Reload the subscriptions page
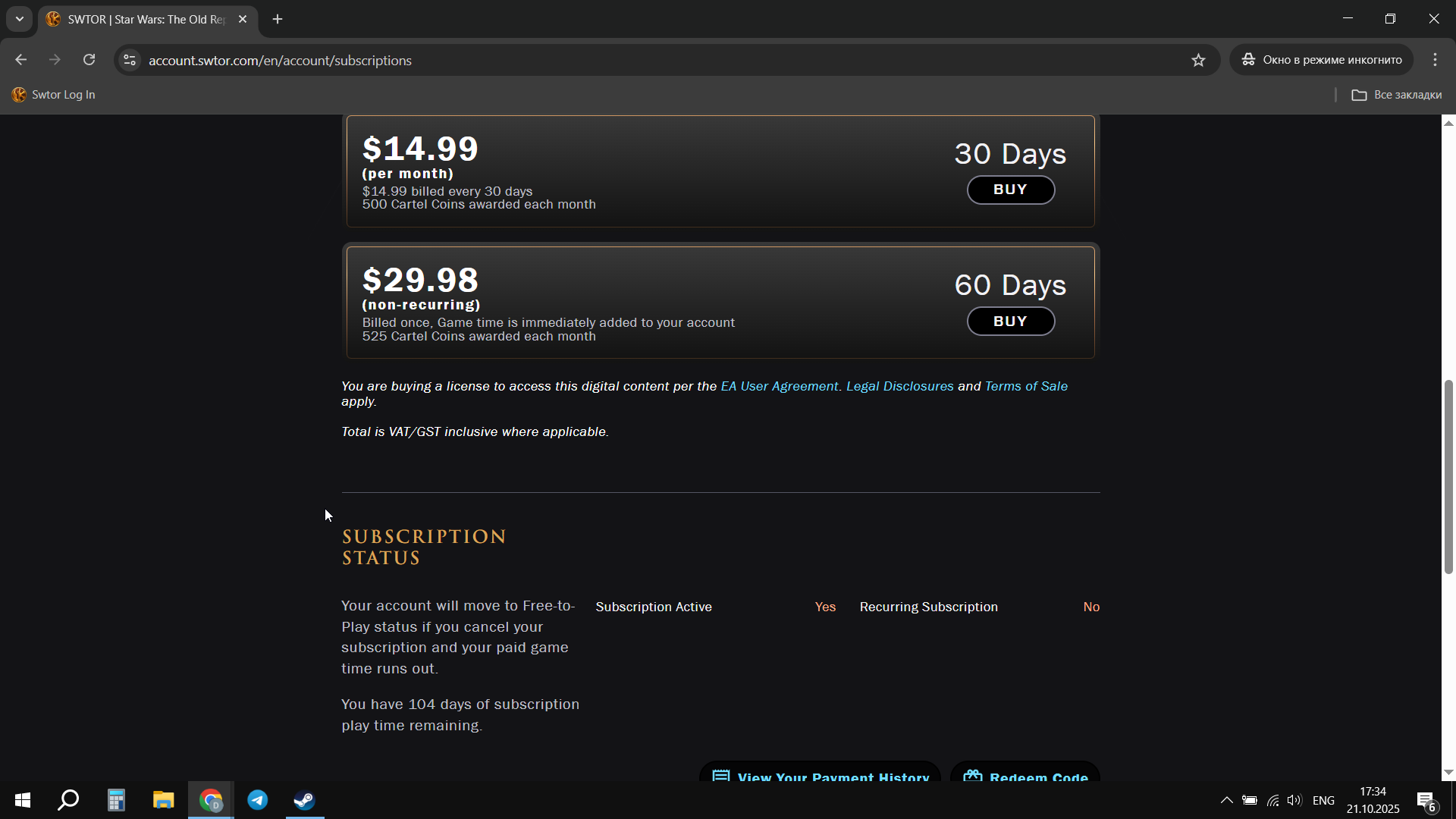Image resolution: width=1456 pixels, height=819 pixels. pos(89,60)
